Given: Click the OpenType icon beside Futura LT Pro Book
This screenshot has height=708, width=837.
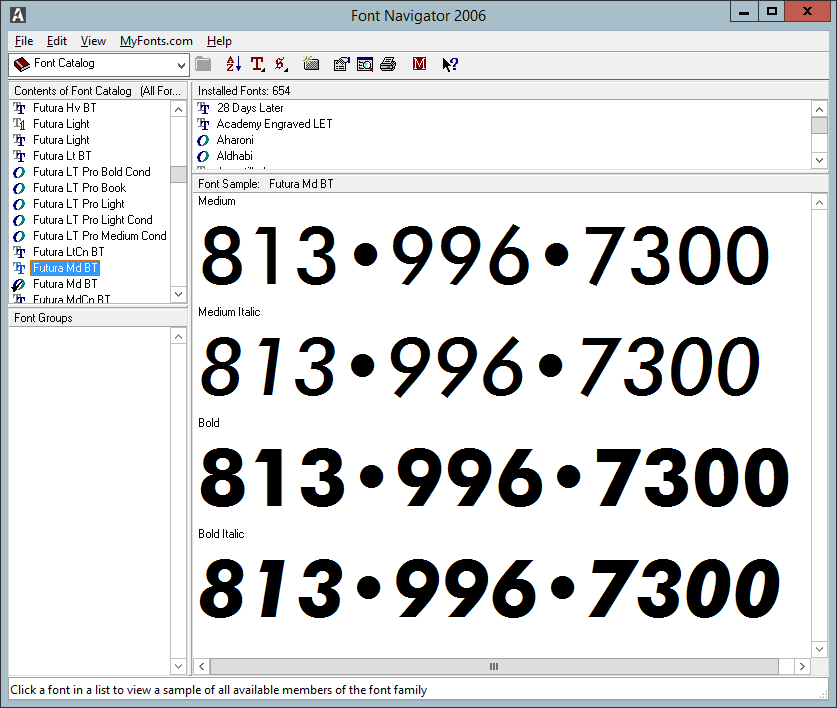Looking at the screenshot, I should pyautogui.click(x=19, y=188).
